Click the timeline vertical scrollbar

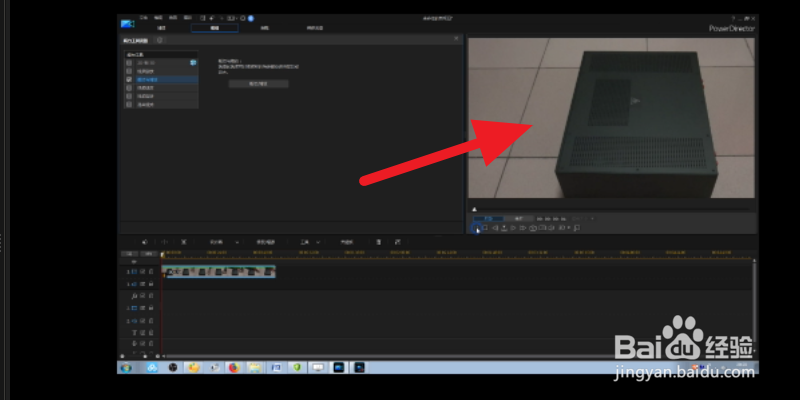(754, 301)
